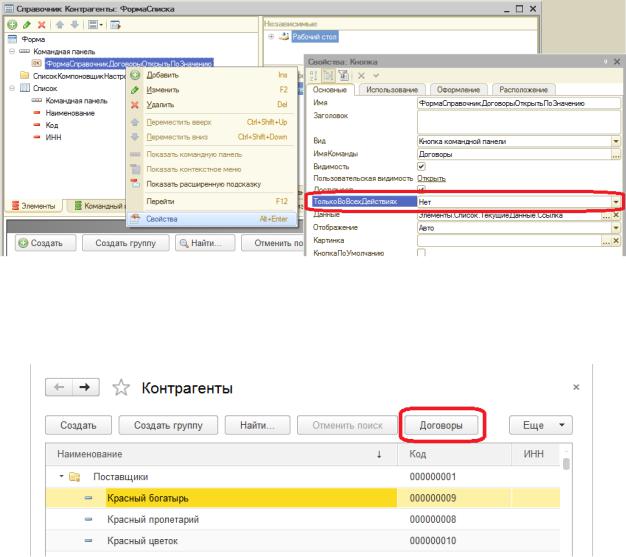Click the Move up arrow toolbar icon
Screen dimensions: 626x557
pos(60,25)
